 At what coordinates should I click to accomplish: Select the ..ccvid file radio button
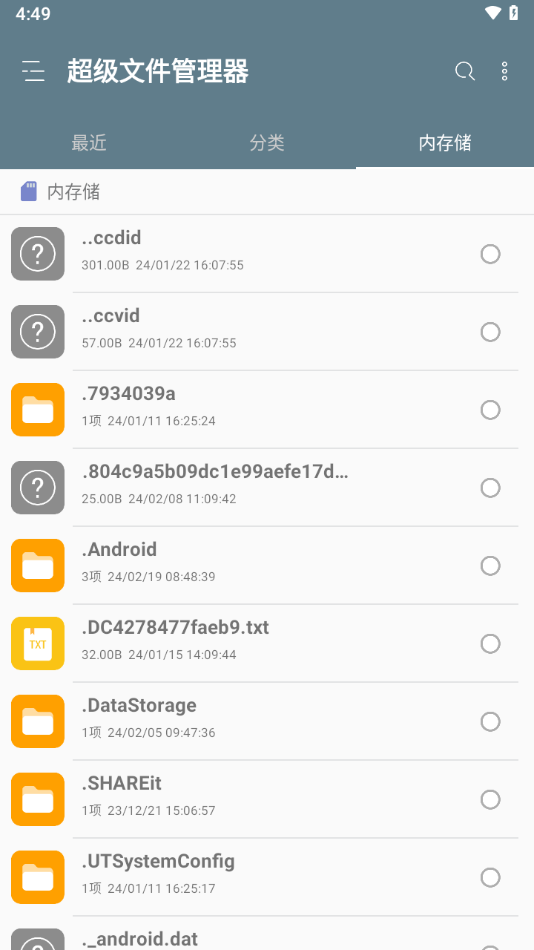pos(490,332)
